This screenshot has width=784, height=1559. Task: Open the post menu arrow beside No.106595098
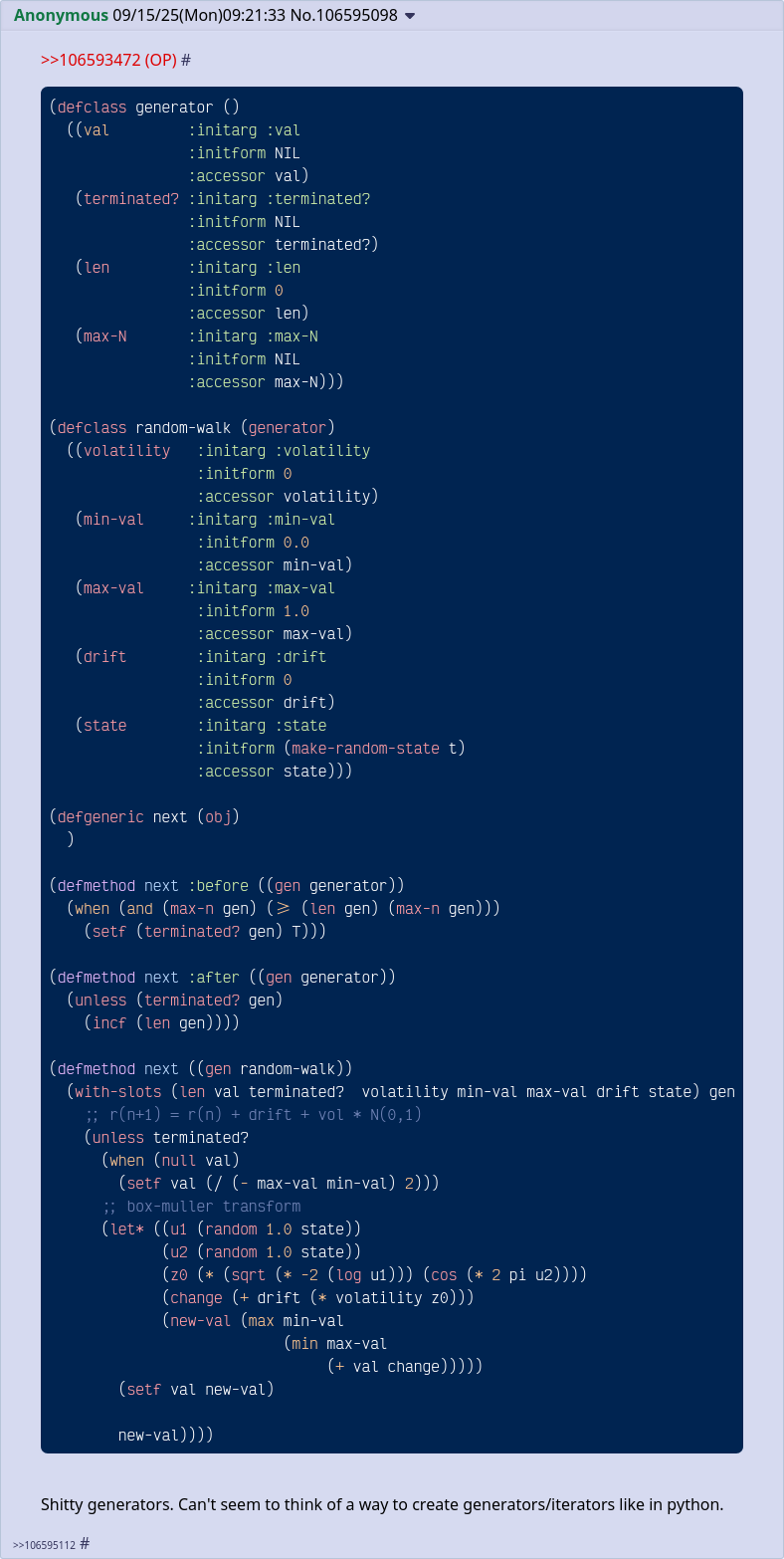[x=410, y=16]
